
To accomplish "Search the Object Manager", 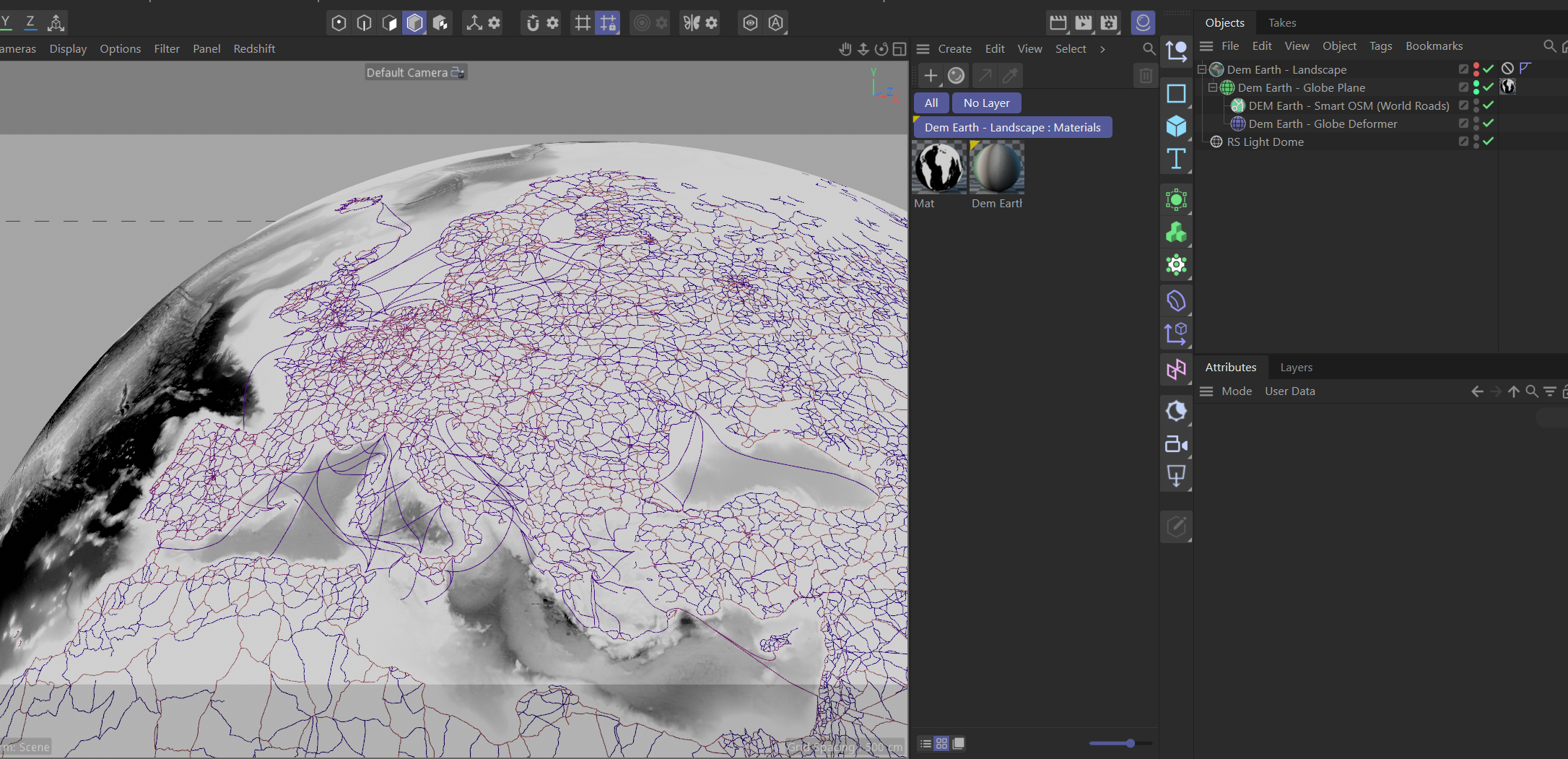I will (x=1549, y=46).
